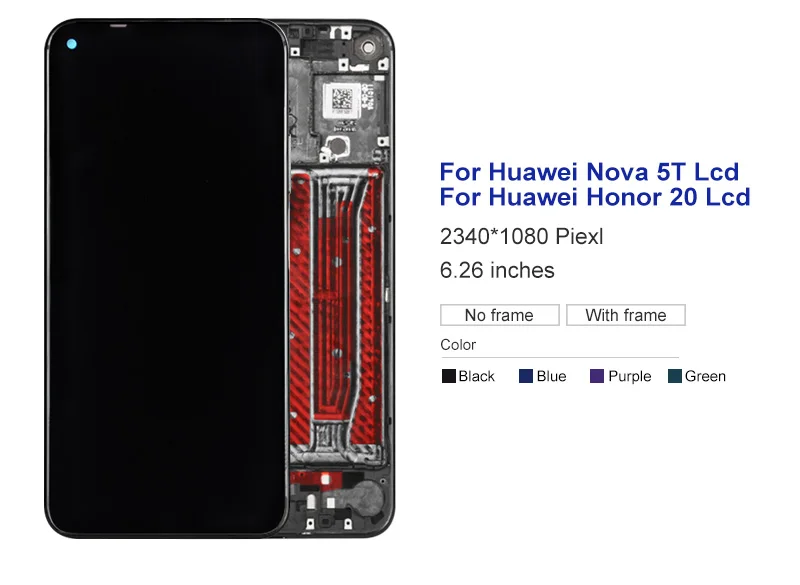Click the Green color label text
This screenshot has width=800, height=585.
pyautogui.click(x=705, y=376)
